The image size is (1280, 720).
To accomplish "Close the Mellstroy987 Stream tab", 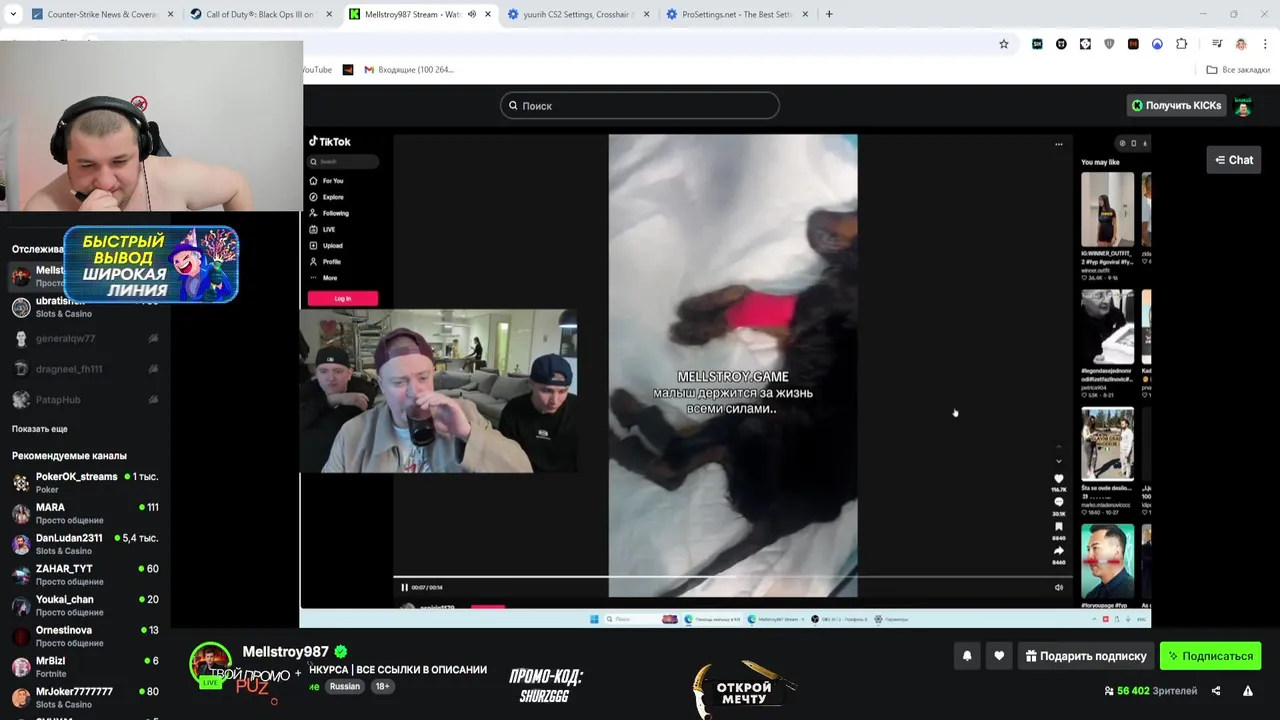I will (487, 14).
